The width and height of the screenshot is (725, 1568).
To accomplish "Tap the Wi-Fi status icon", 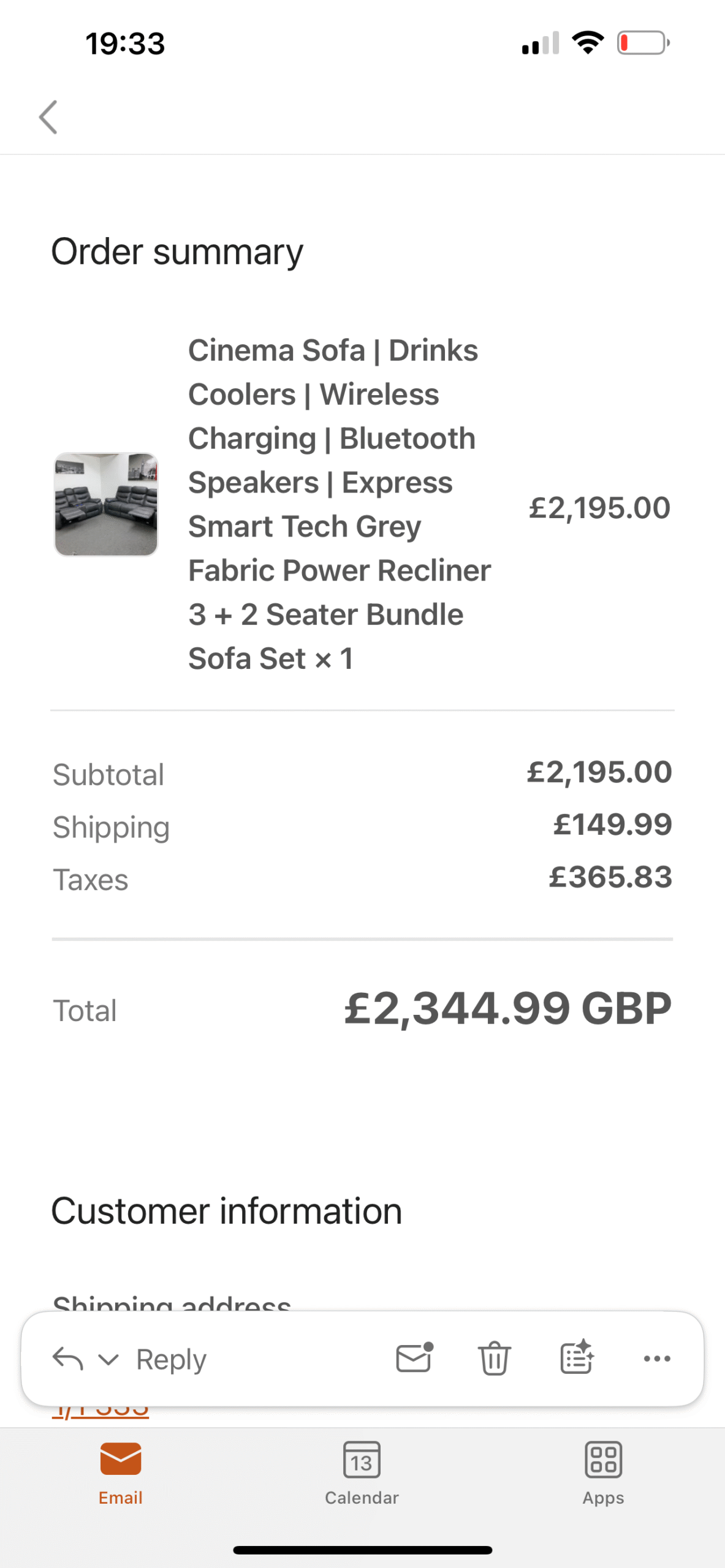I will (587, 43).
